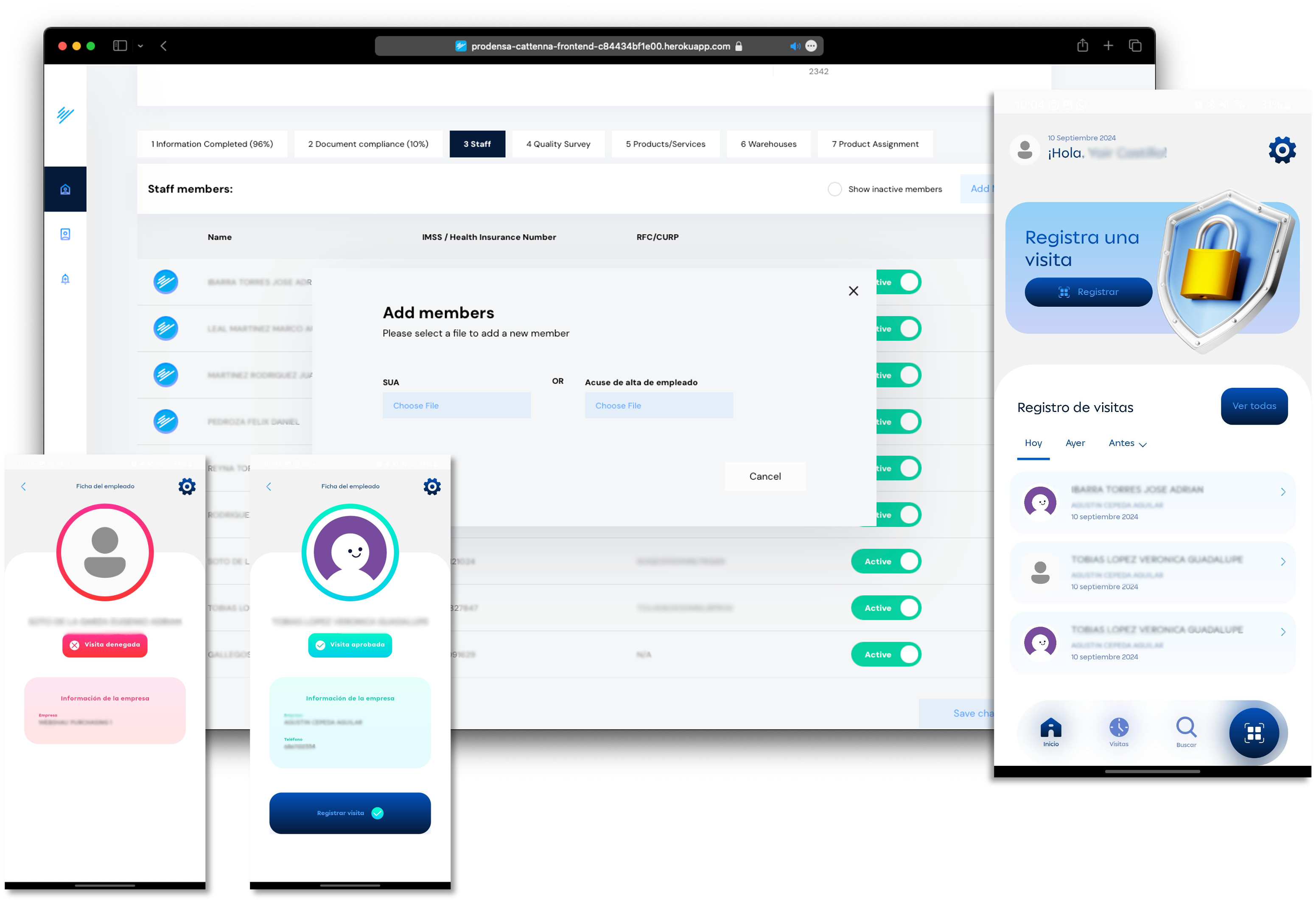
Task: Click SUA Choose File field
Action: [x=456, y=406]
